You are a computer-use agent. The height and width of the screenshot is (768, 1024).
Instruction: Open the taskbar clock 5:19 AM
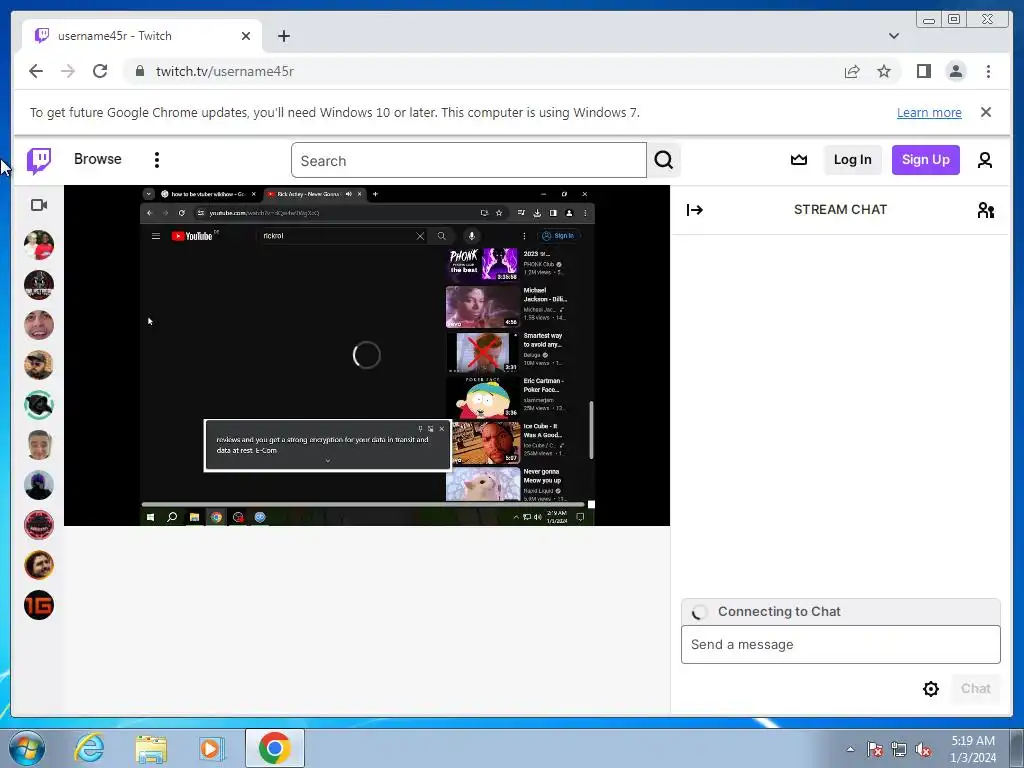973,749
